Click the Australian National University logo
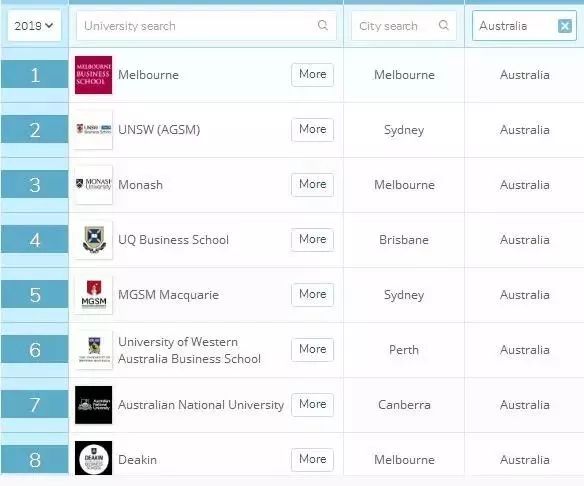584x486 pixels. 93,405
